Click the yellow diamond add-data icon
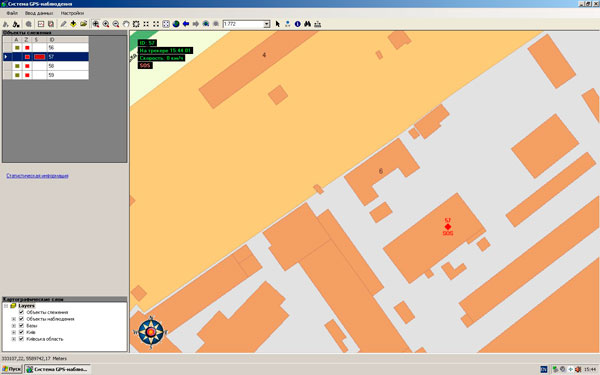 73,24
